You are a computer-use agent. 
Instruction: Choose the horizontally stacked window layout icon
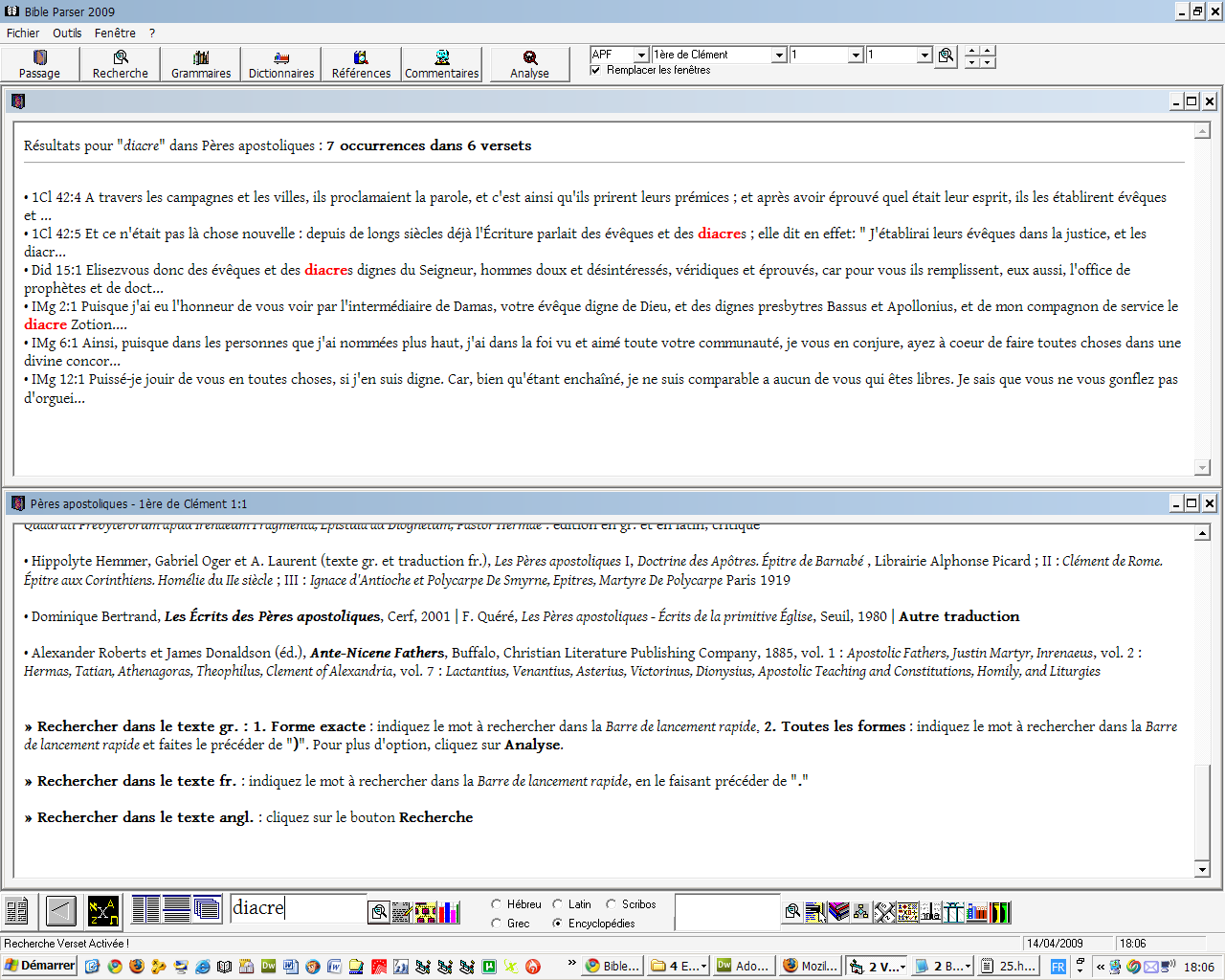[176, 908]
